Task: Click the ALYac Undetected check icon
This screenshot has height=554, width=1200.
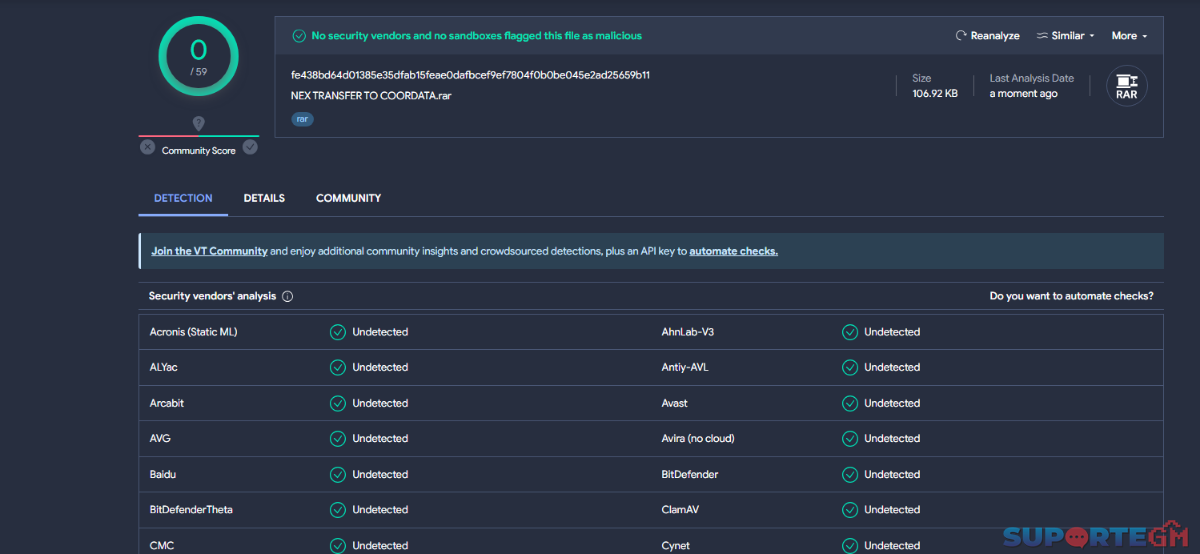Action: (338, 367)
